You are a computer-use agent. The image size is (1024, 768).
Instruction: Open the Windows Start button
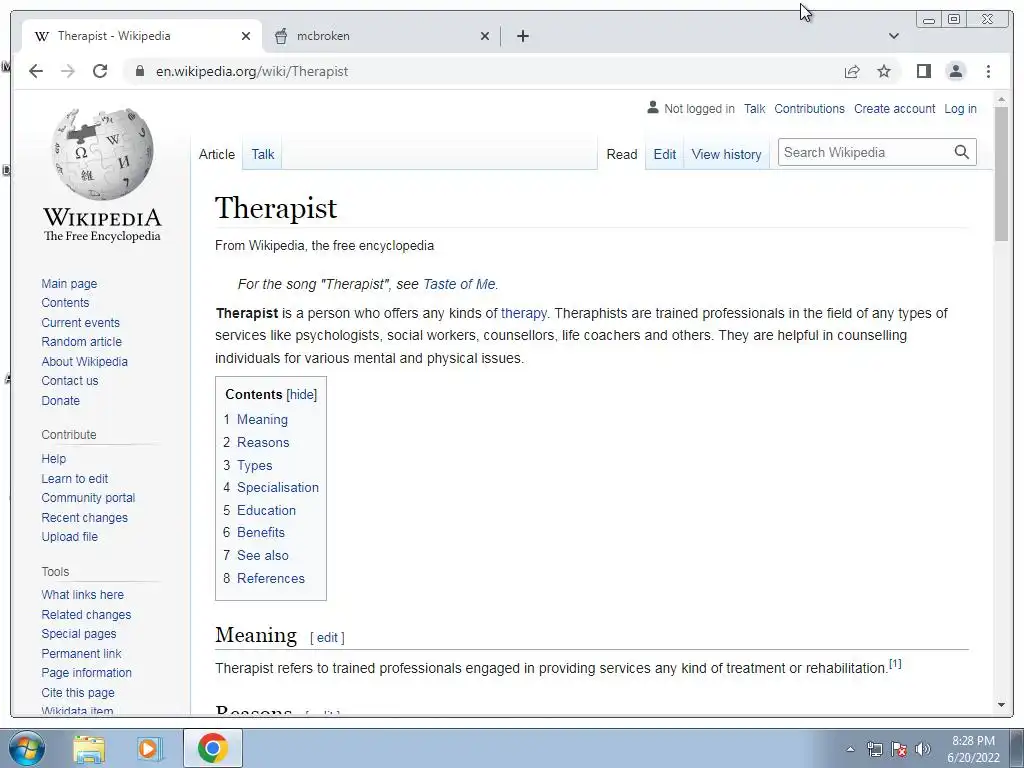point(26,748)
